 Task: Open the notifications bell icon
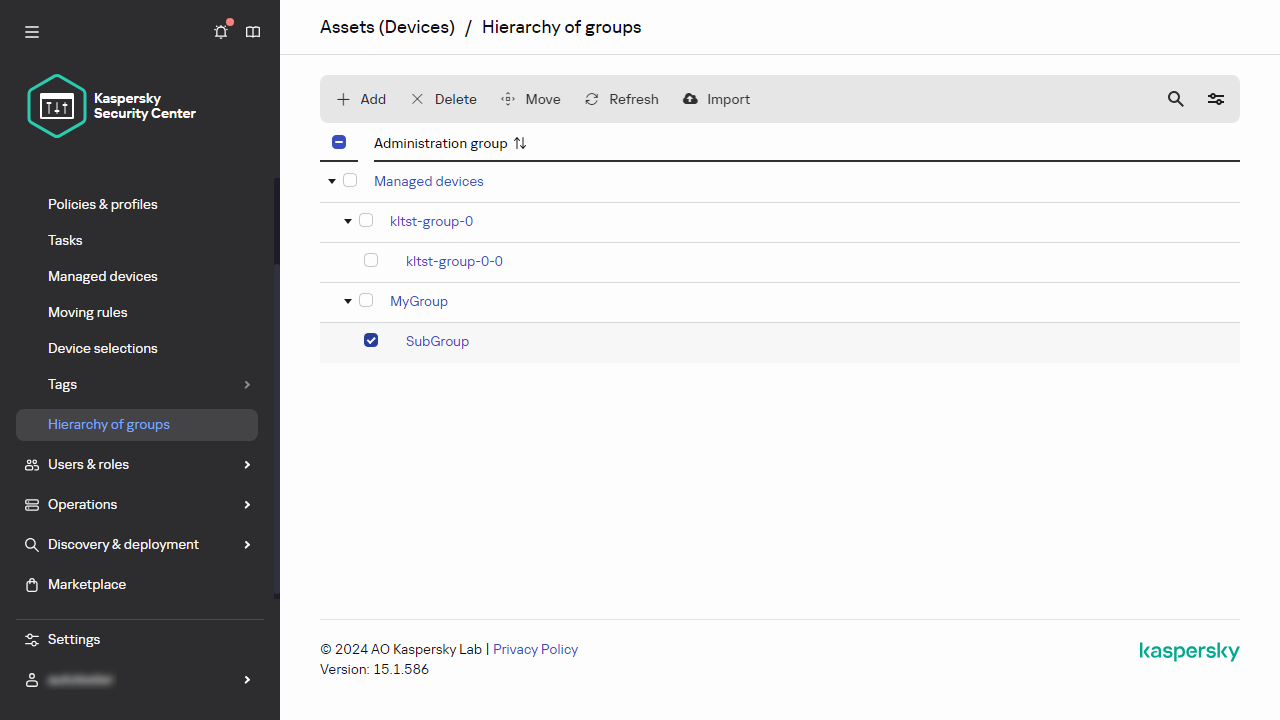[x=221, y=32]
